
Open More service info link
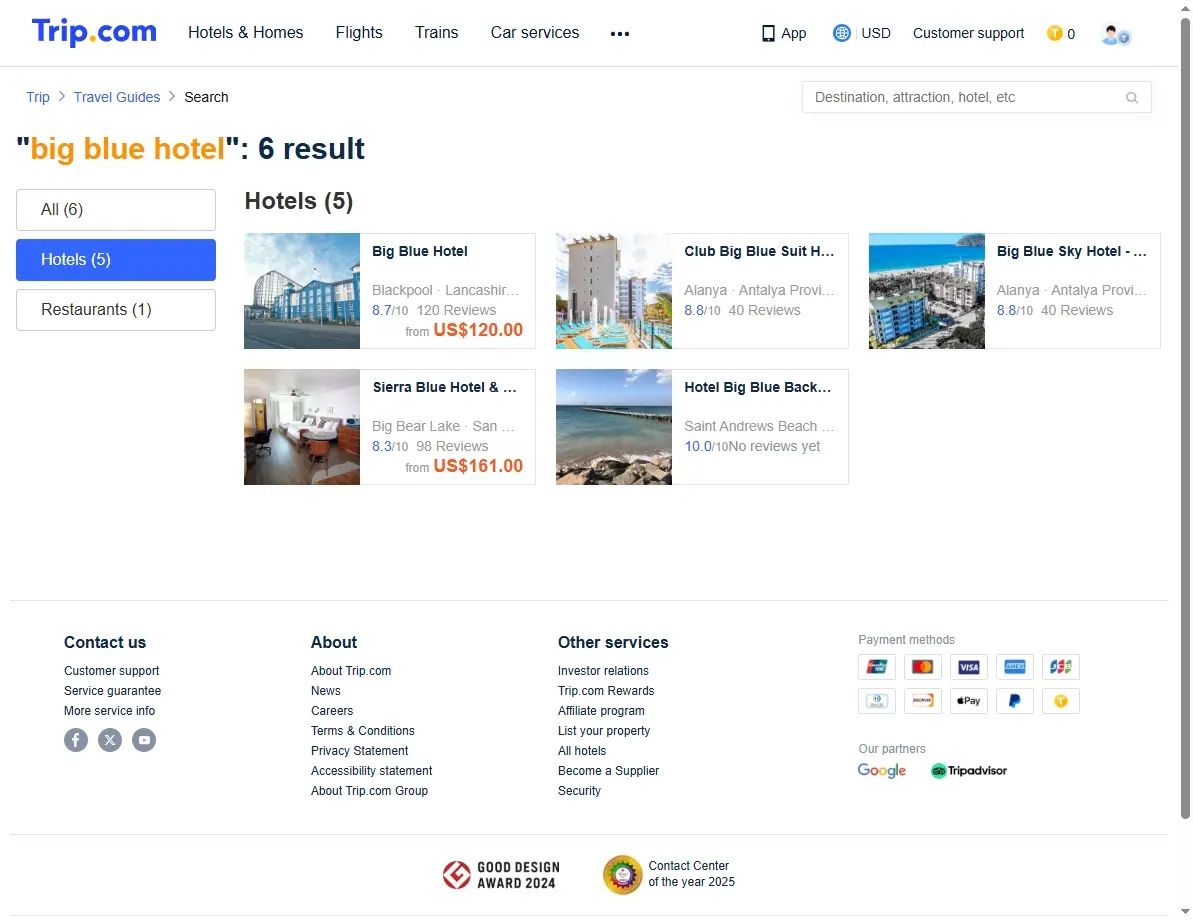(110, 710)
